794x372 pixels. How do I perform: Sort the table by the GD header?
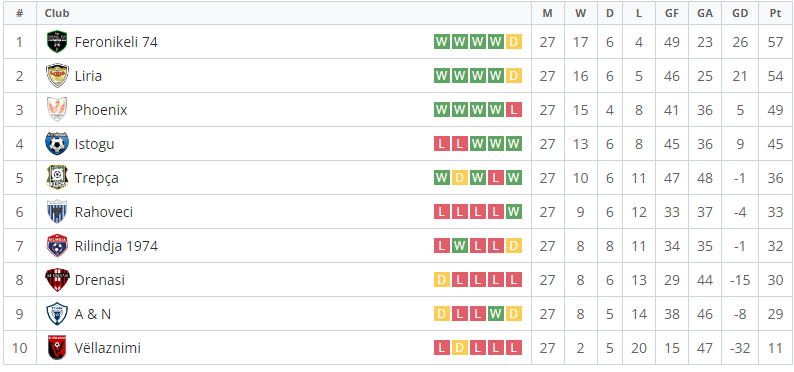point(740,13)
